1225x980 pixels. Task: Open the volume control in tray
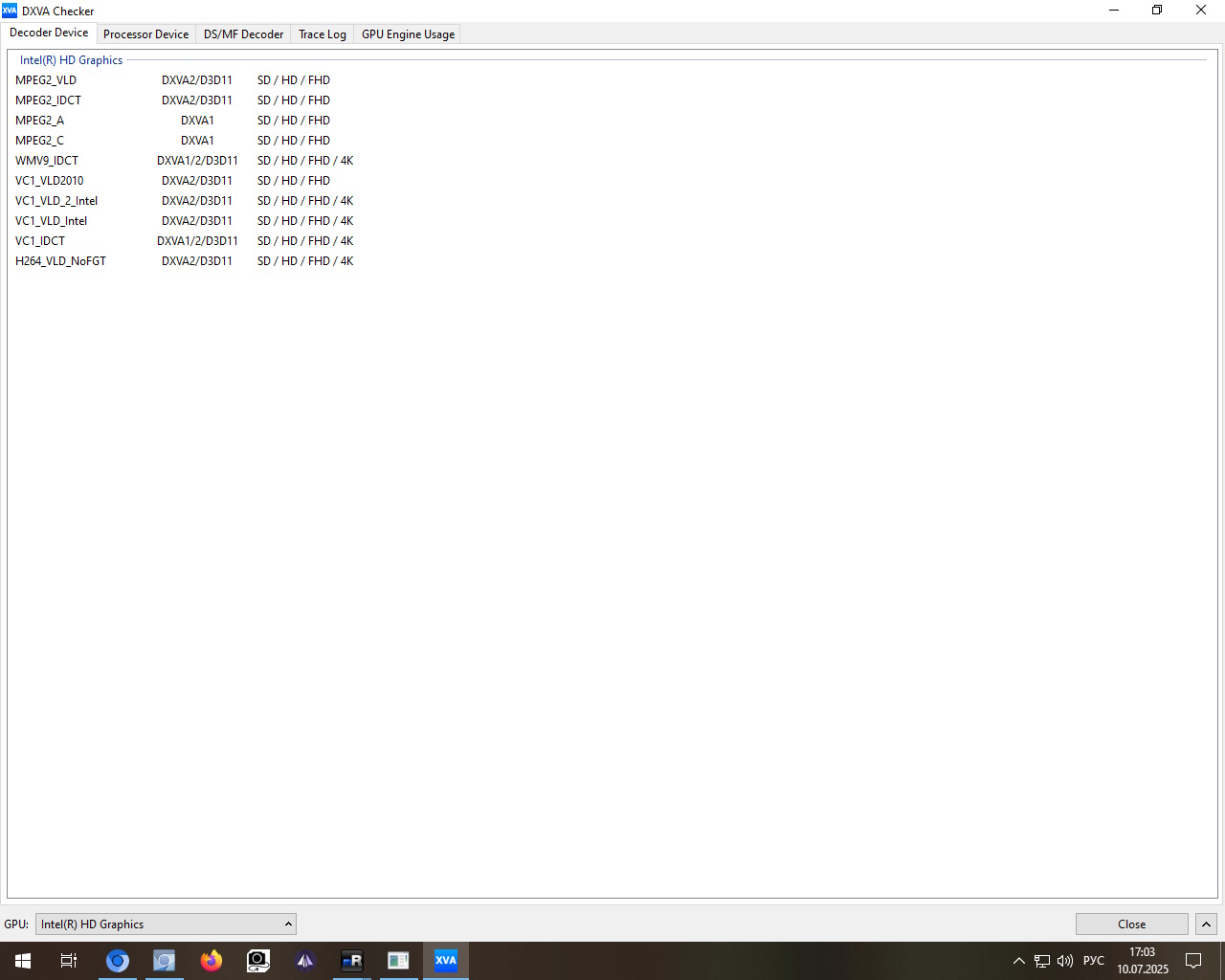[x=1065, y=961]
